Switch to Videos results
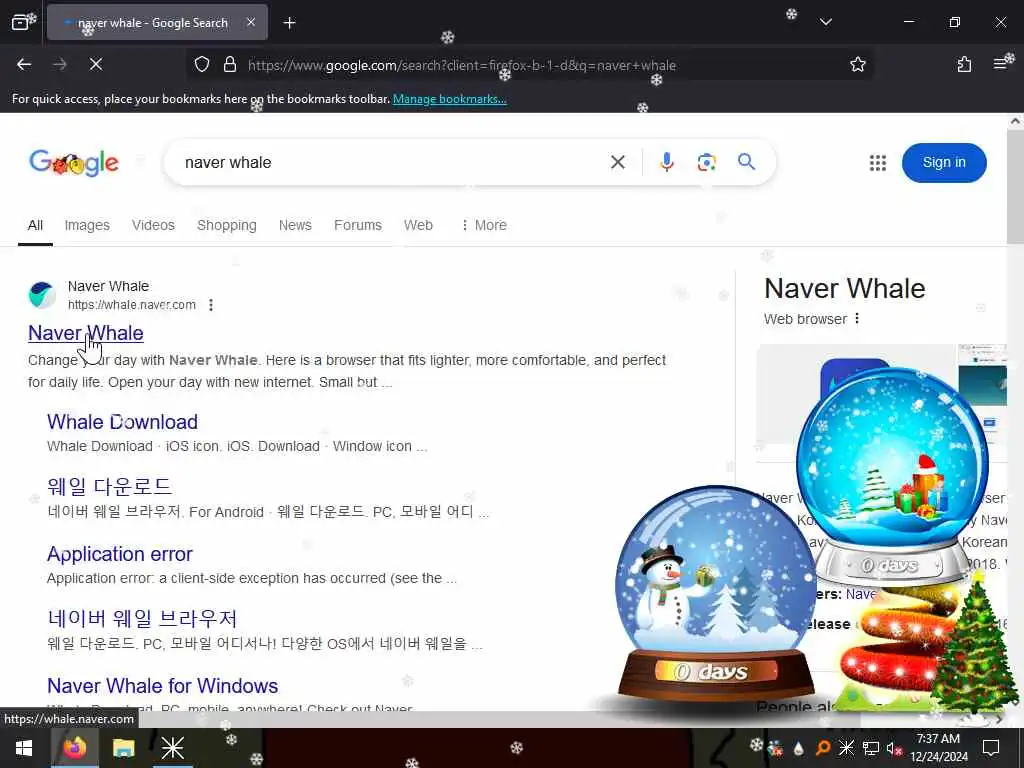1024x768 pixels. pyautogui.click(x=153, y=225)
